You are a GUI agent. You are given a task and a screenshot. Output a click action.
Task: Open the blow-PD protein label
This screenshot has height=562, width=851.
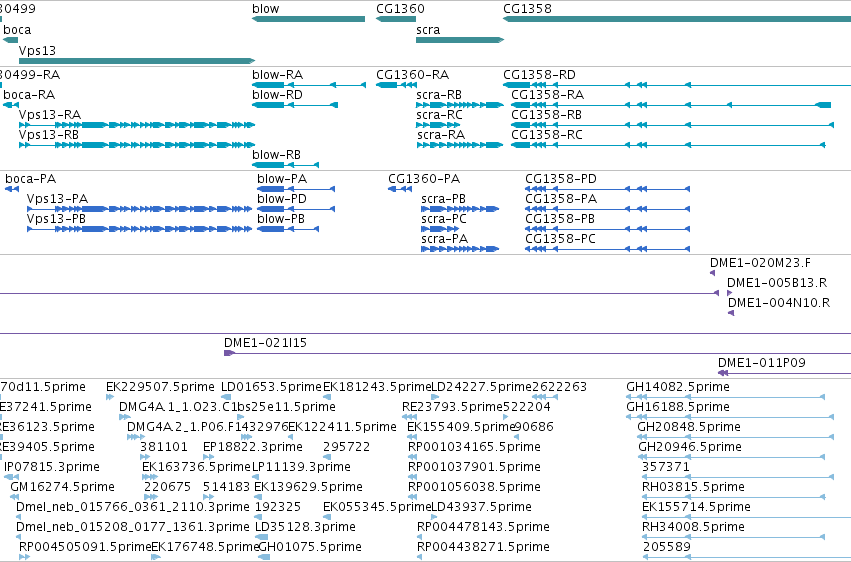click(x=282, y=199)
